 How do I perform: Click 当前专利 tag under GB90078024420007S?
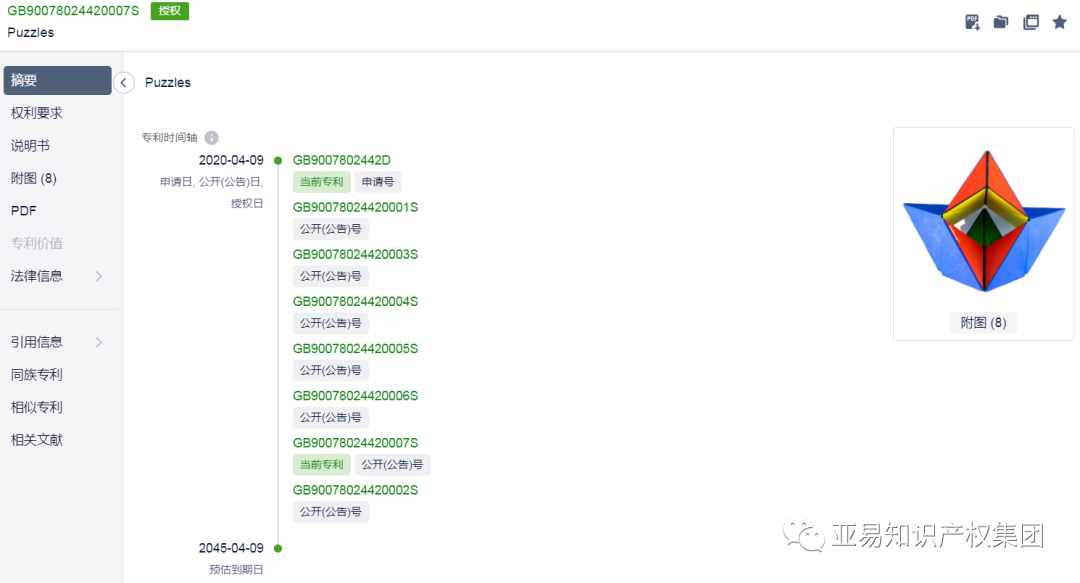[x=322, y=464]
